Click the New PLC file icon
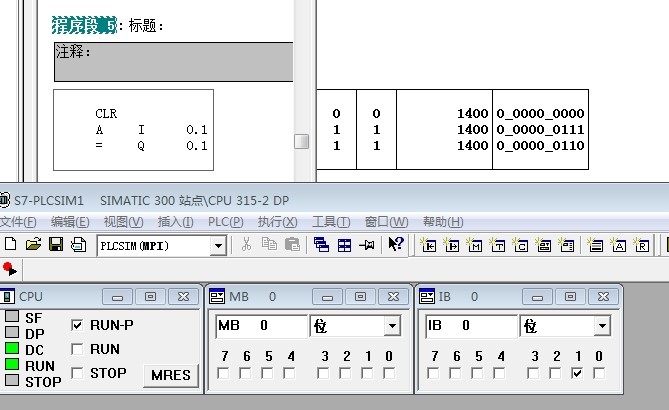669x410 pixels. (x=10, y=244)
